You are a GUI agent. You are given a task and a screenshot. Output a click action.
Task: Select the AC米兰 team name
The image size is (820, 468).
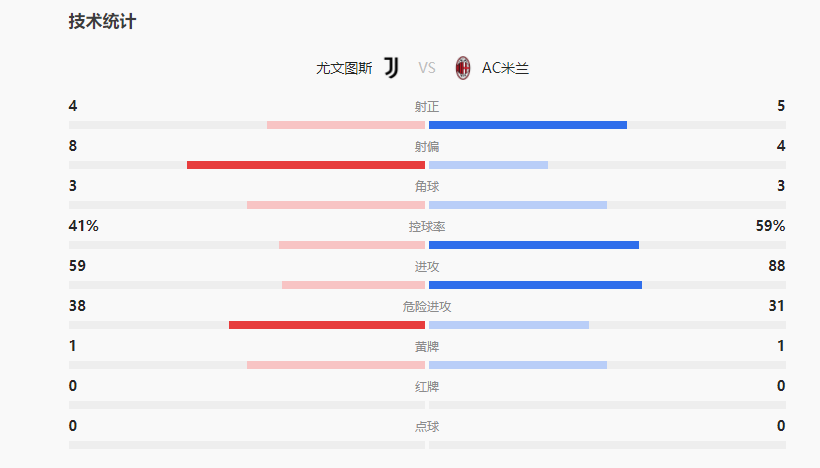pyautogui.click(x=505, y=68)
